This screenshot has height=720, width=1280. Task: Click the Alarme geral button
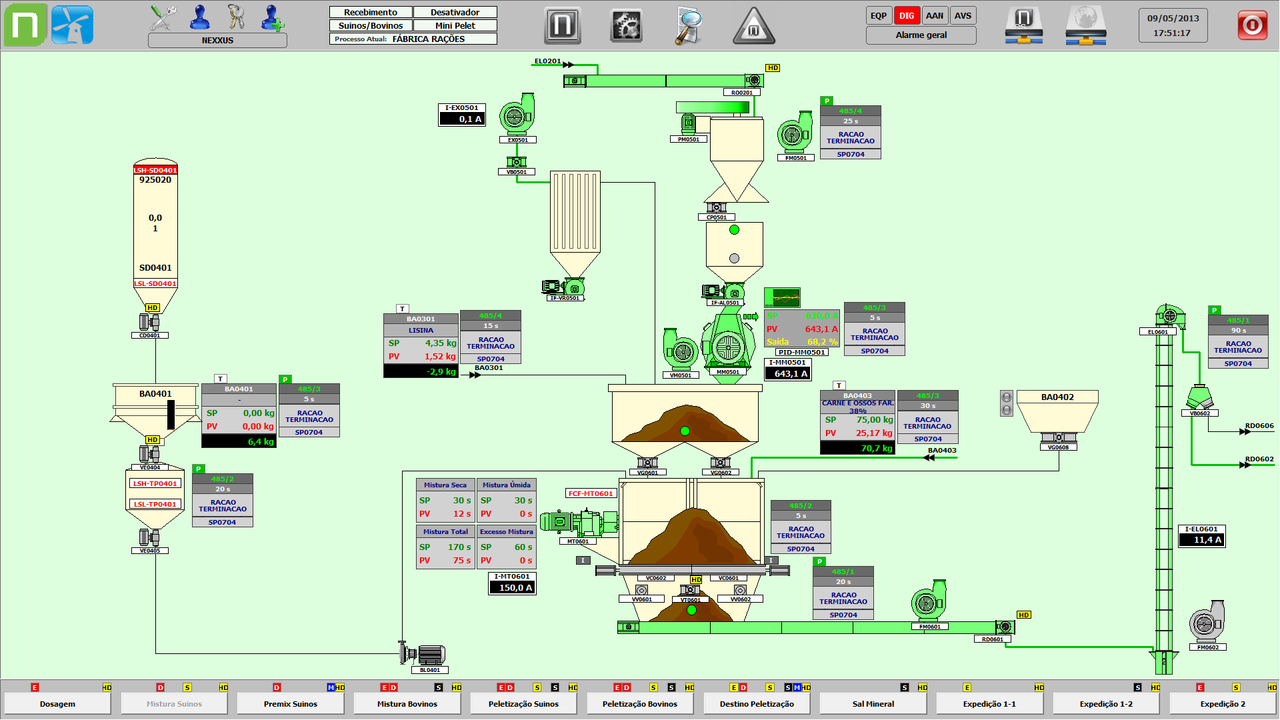[x=921, y=35]
